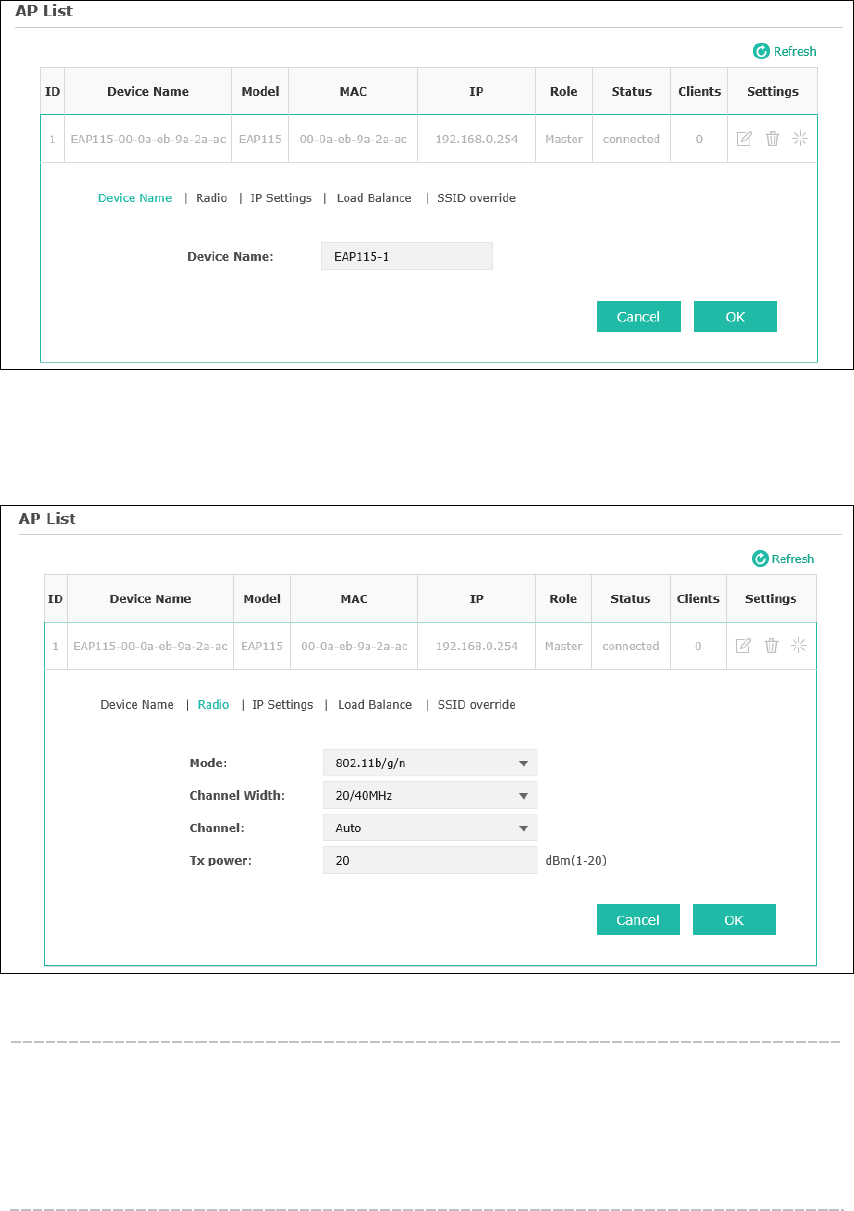Select Device Name tab in lower panel
The width and height of the screenshot is (854, 1211).
pyautogui.click(x=137, y=705)
